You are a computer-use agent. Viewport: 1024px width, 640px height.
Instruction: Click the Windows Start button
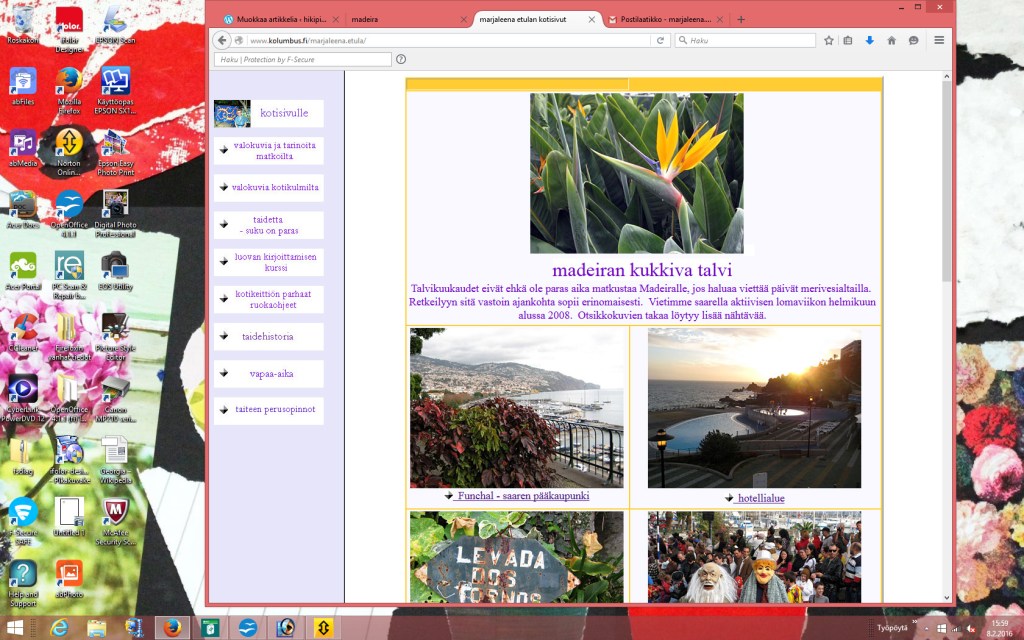point(17,627)
